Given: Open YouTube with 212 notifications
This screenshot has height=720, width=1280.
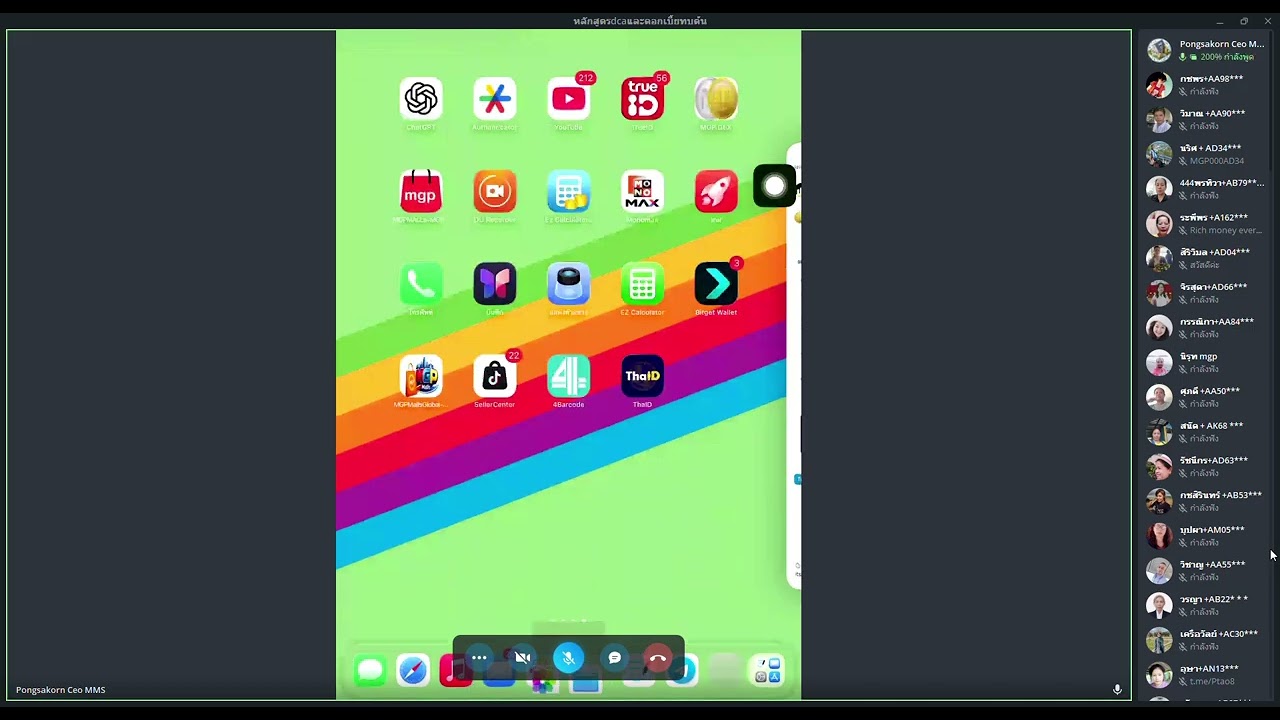Looking at the screenshot, I should point(569,99).
